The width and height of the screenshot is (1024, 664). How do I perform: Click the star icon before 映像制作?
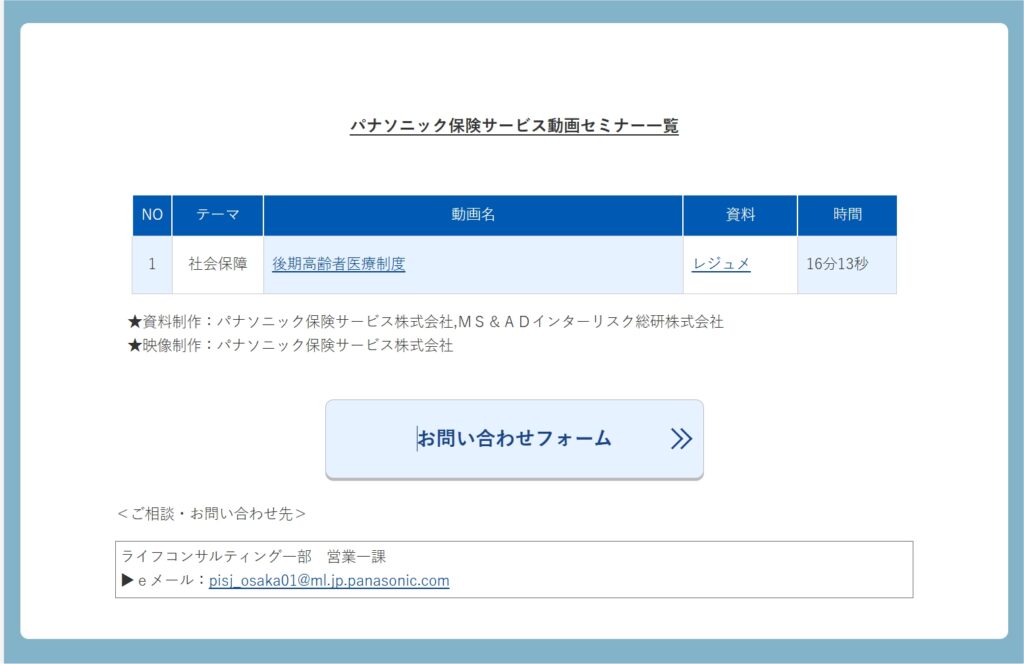pyautogui.click(x=135, y=346)
